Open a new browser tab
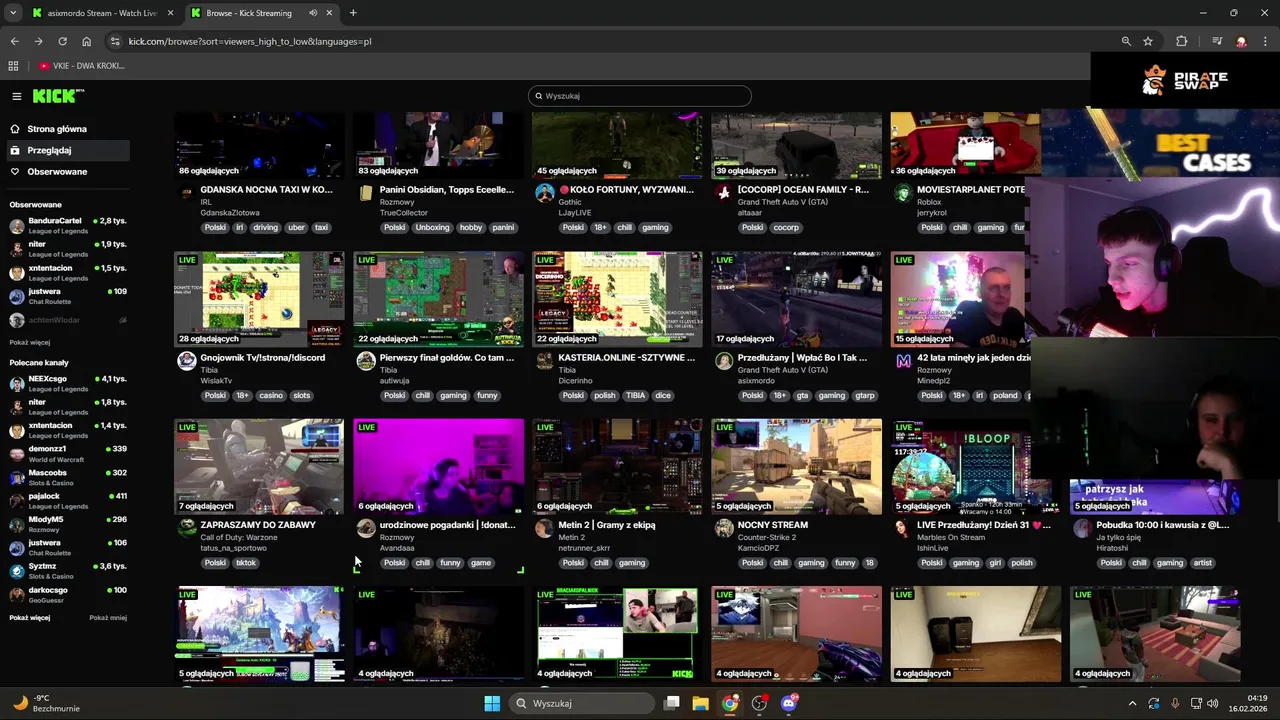The image size is (1280, 720). (x=353, y=13)
